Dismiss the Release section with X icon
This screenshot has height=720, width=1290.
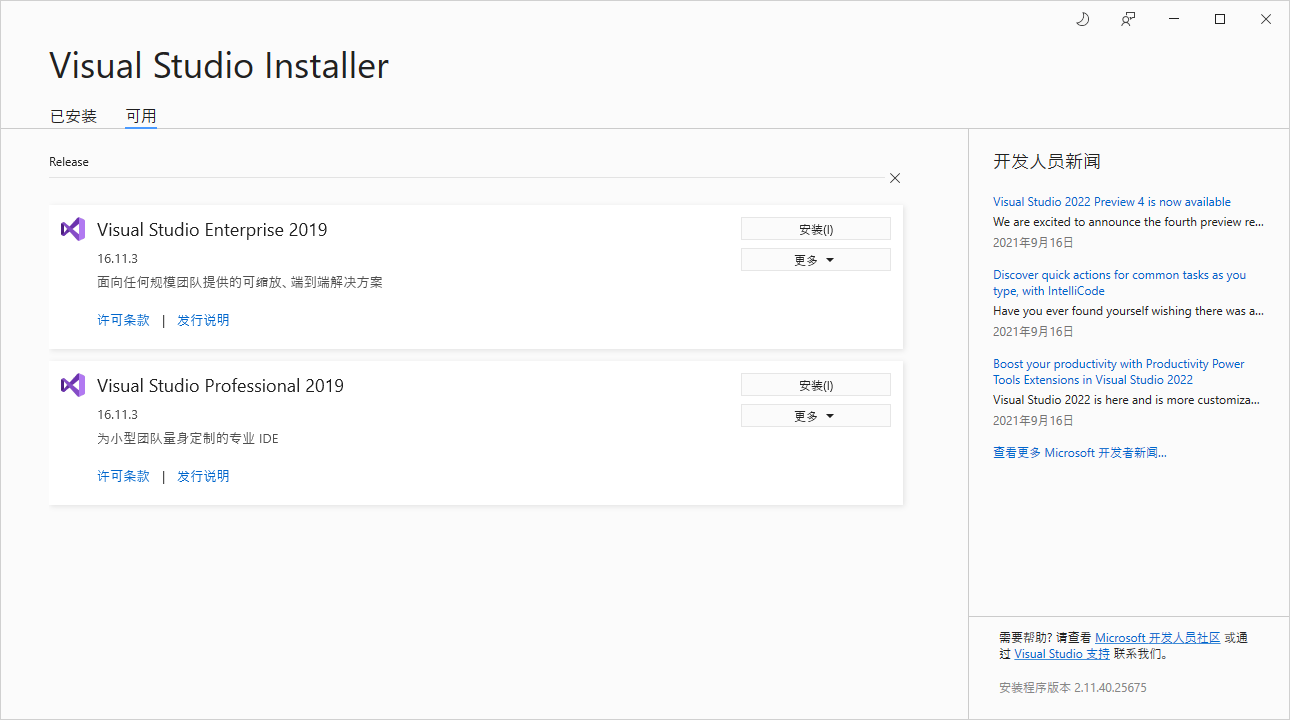(x=895, y=178)
